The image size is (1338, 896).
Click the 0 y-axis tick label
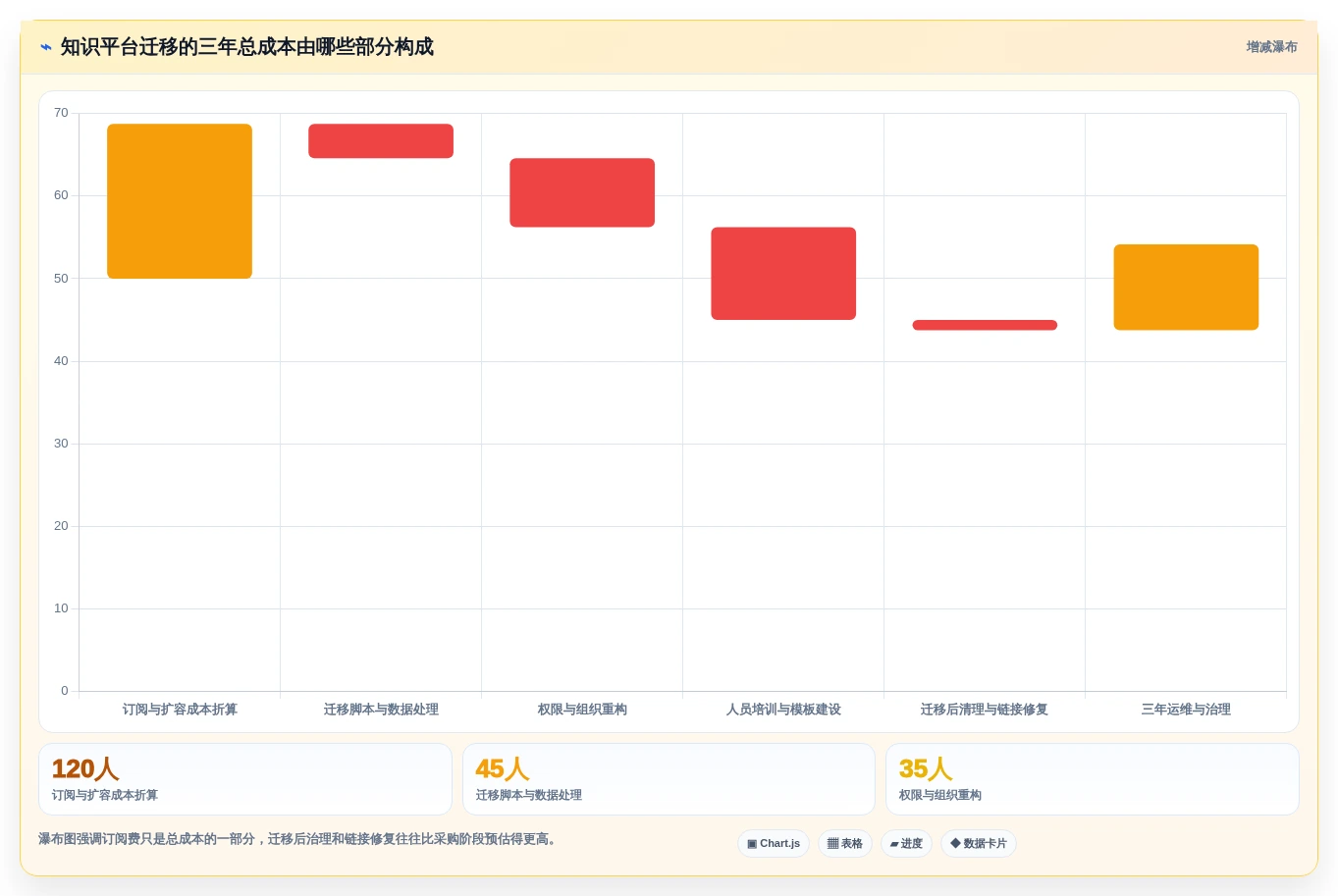(65, 691)
